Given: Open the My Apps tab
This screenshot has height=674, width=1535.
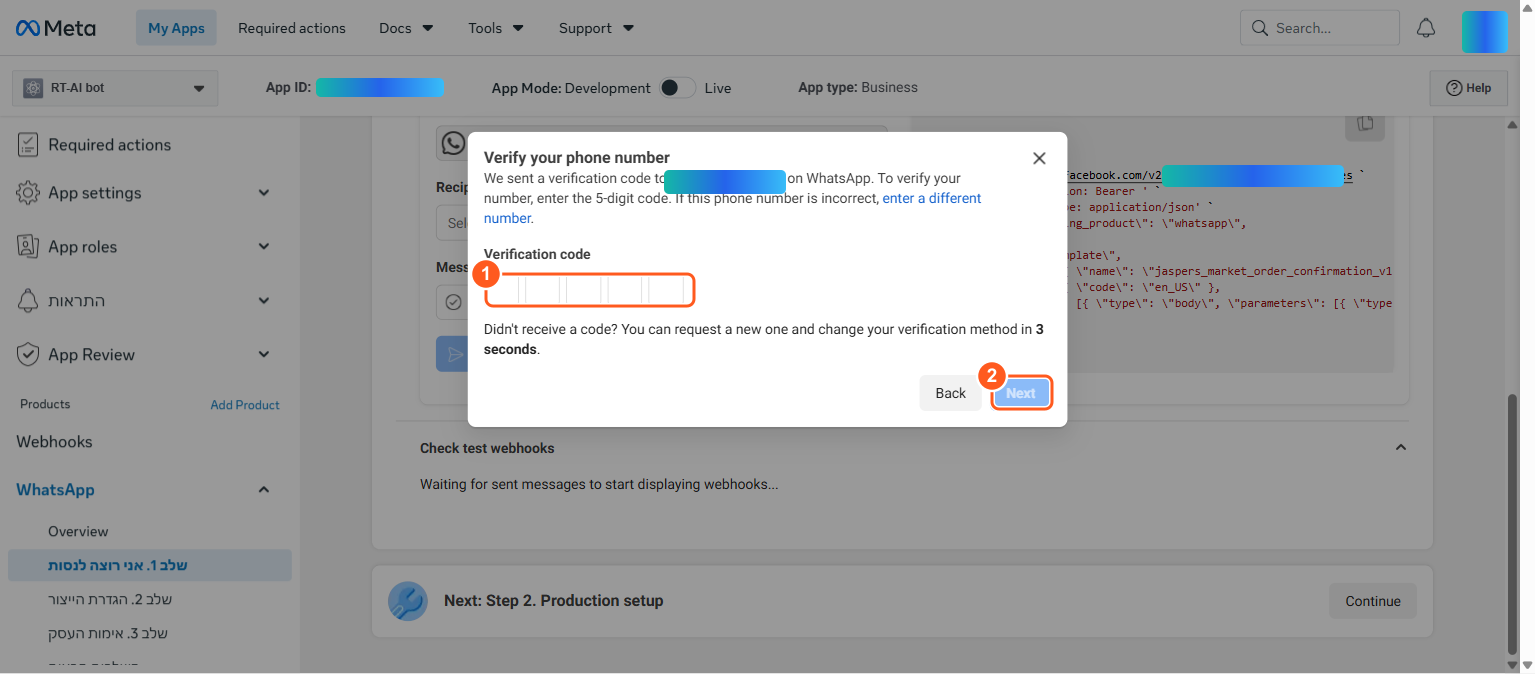Looking at the screenshot, I should click(176, 28).
